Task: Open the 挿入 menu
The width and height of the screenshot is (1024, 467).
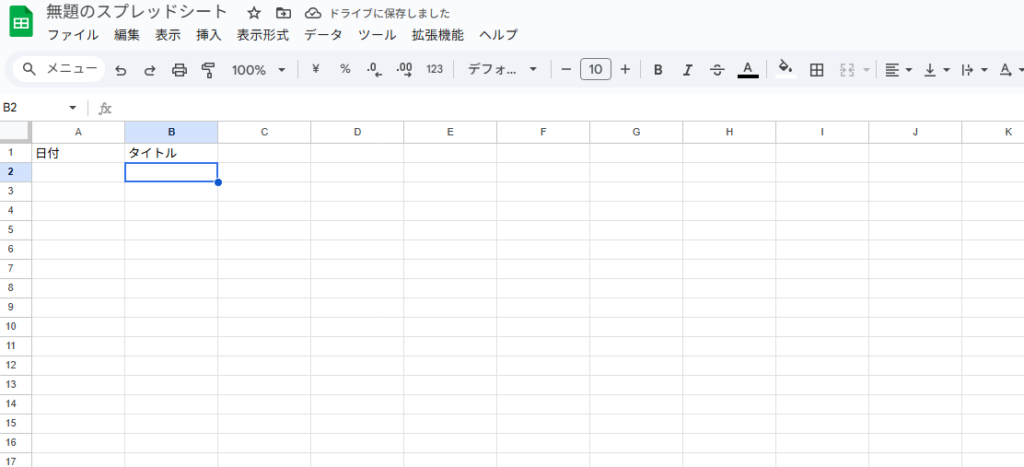Action: click(209, 35)
